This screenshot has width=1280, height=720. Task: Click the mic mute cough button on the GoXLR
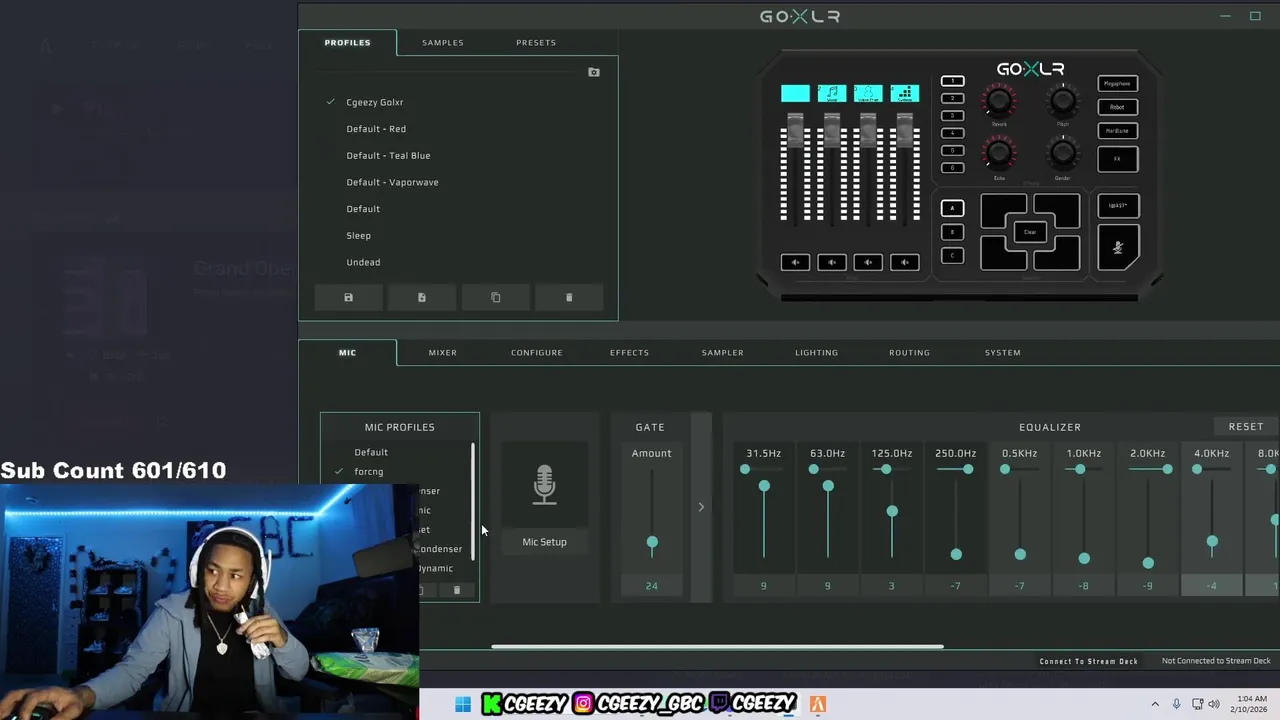pyautogui.click(x=1118, y=247)
